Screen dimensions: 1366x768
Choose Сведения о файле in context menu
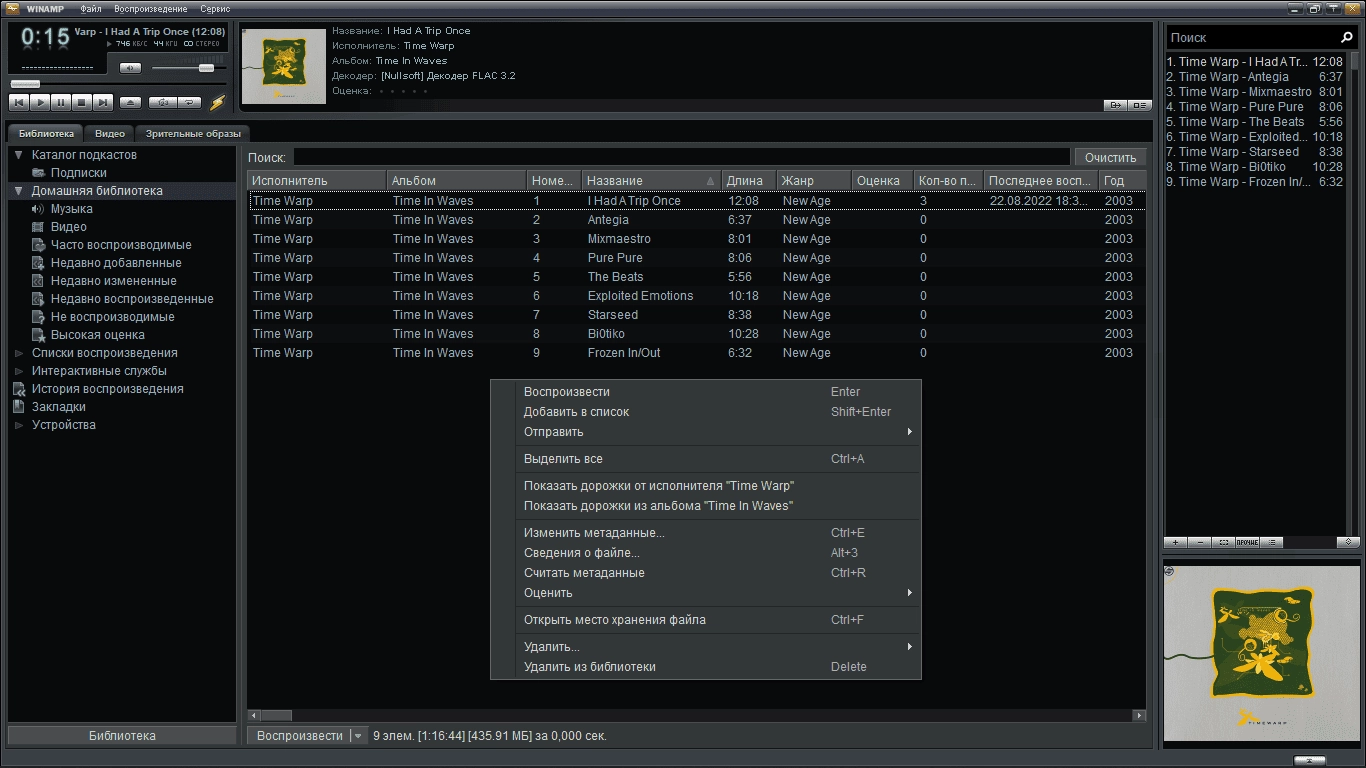pyautogui.click(x=706, y=553)
